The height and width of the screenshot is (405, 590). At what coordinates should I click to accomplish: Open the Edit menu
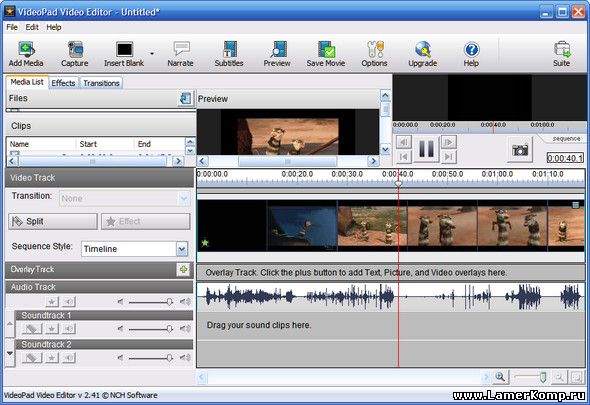32,27
